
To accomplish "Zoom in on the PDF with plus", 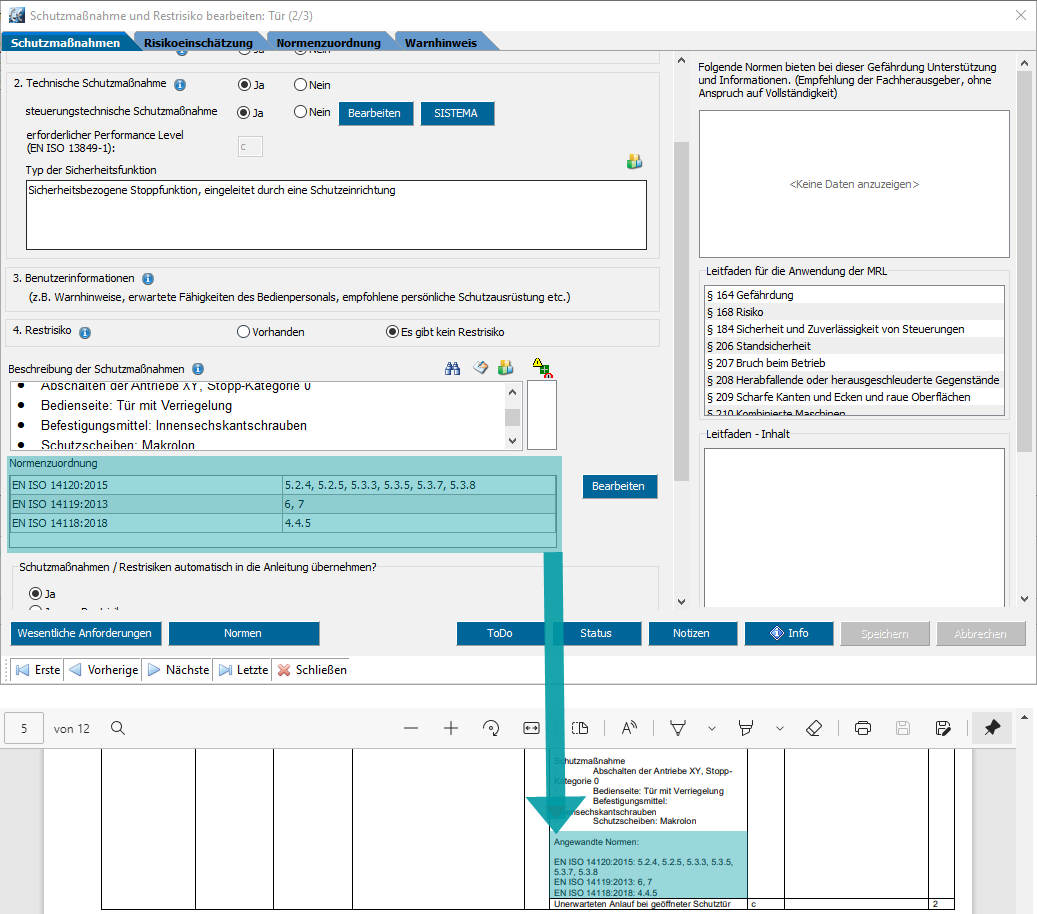I will pyautogui.click(x=450, y=728).
